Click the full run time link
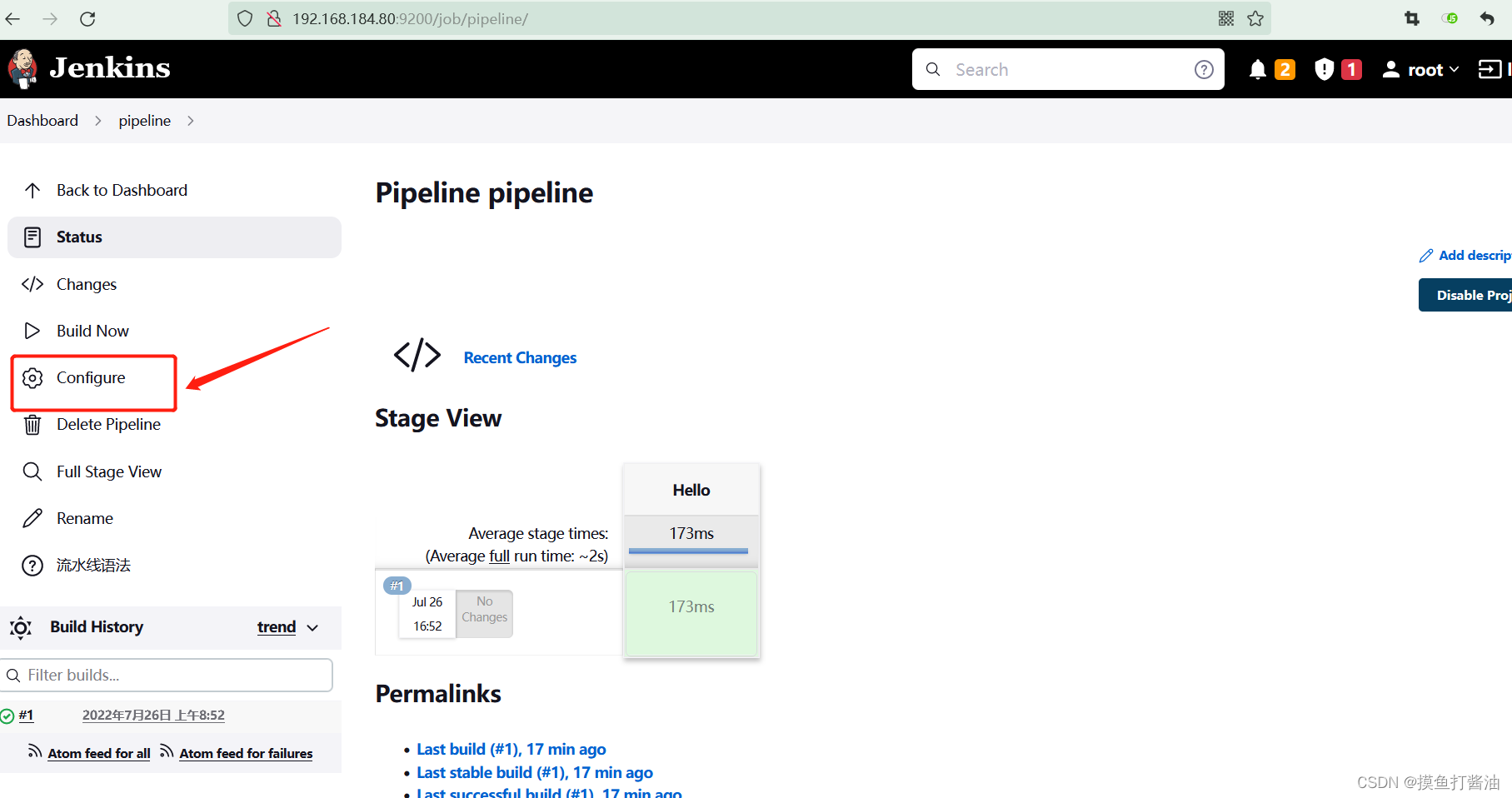 (x=499, y=556)
